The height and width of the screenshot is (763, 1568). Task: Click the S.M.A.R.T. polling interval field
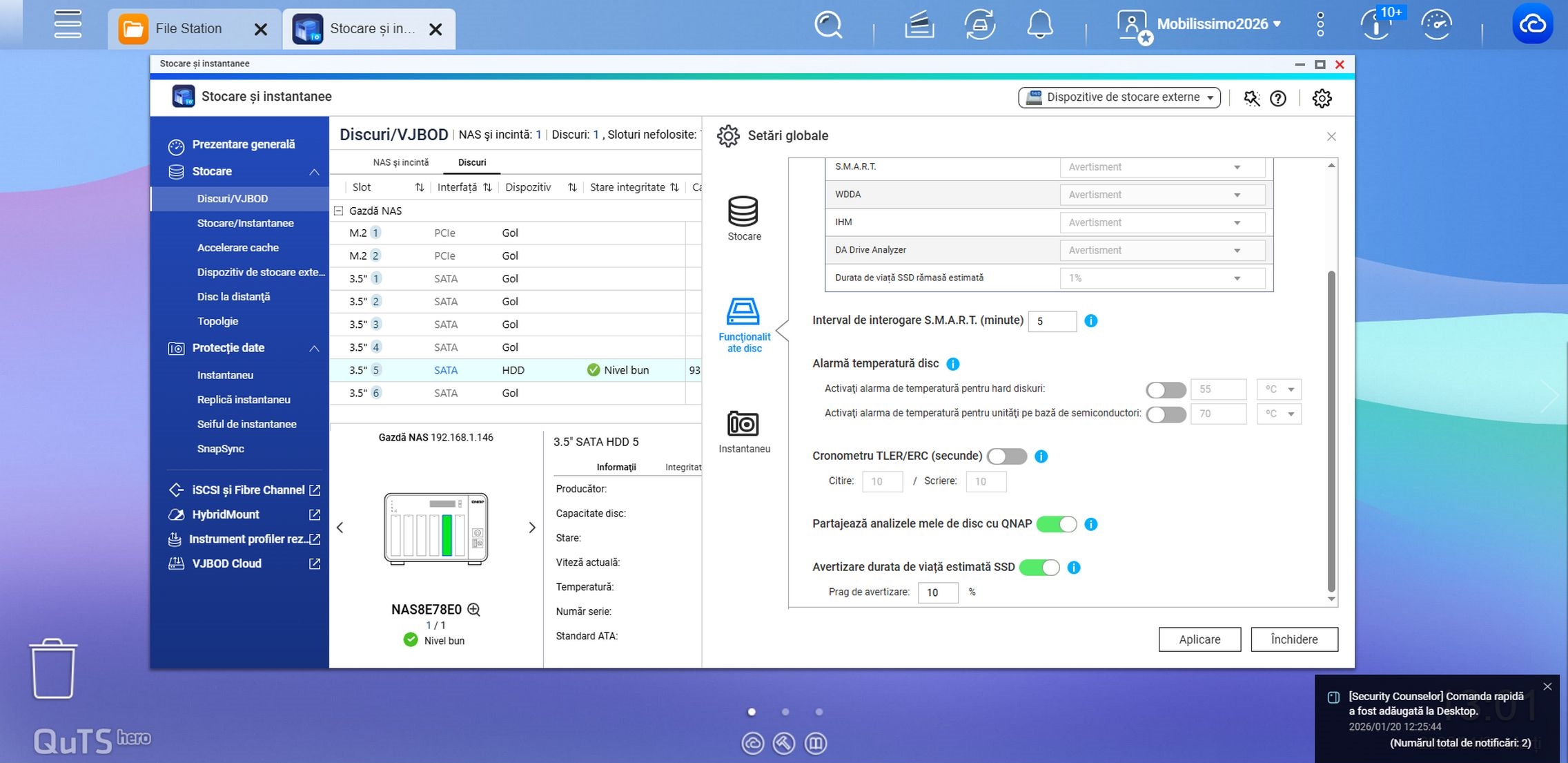[1051, 321]
